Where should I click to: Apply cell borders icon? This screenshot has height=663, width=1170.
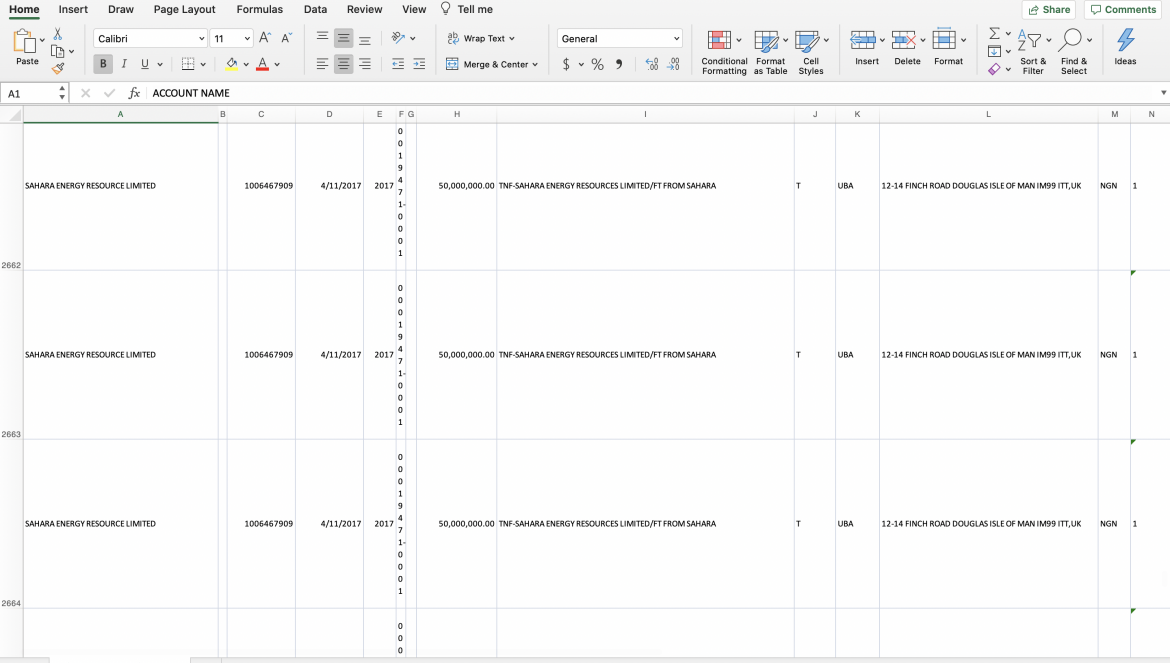pos(188,64)
